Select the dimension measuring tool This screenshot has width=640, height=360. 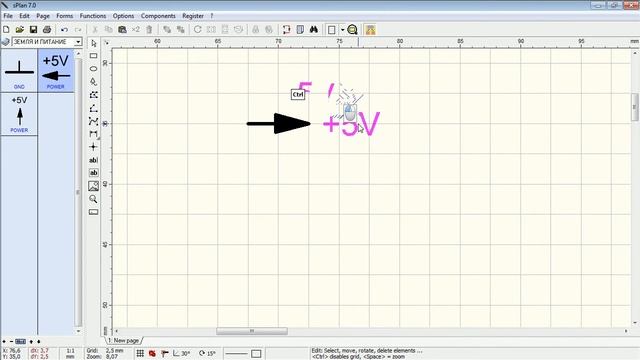pyautogui.click(x=93, y=134)
